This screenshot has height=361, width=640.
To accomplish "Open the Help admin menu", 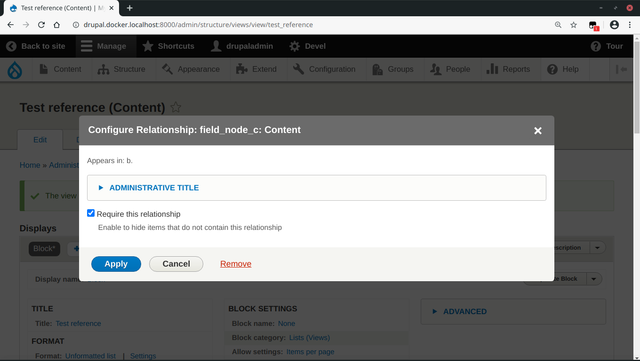I will [563, 69].
